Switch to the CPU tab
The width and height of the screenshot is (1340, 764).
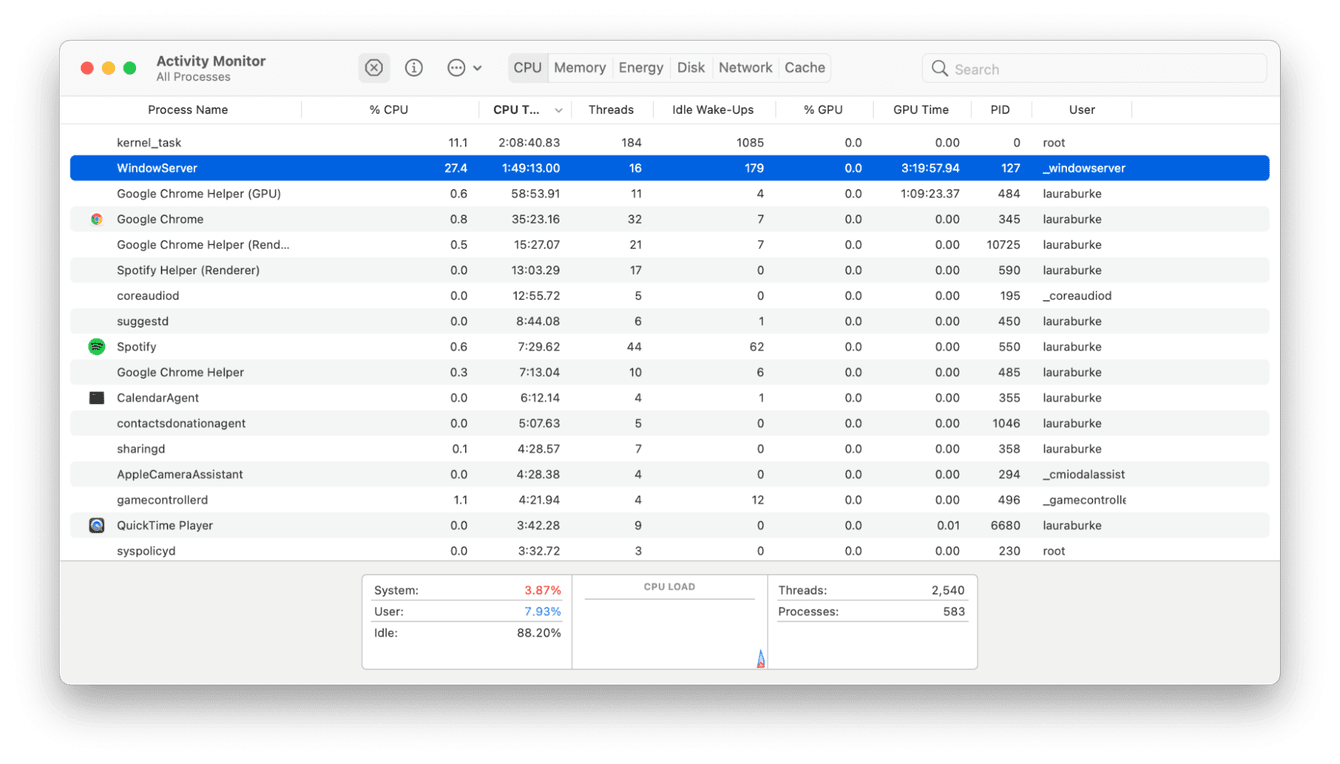point(528,68)
